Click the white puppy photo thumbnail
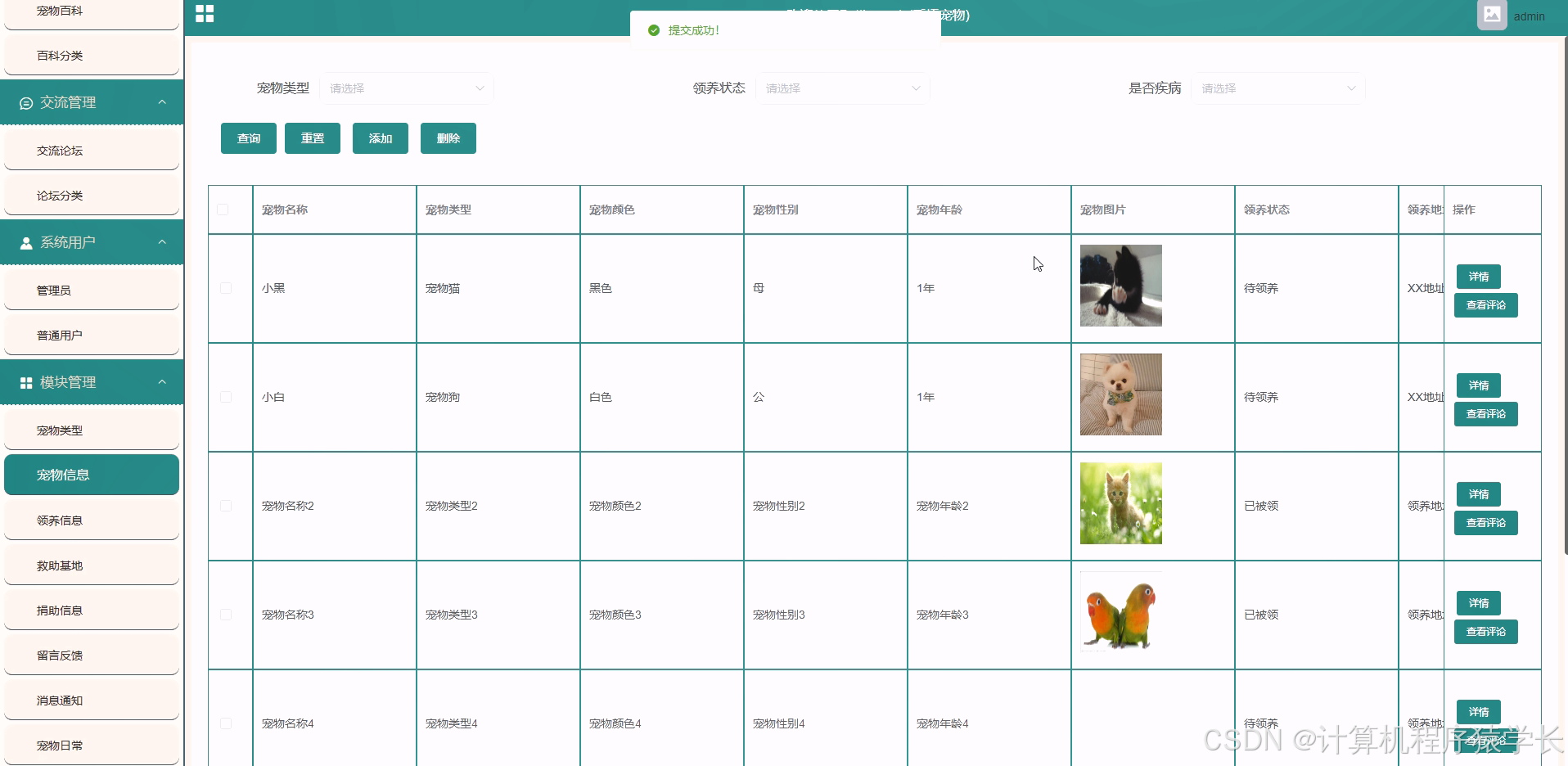 [1121, 394]
